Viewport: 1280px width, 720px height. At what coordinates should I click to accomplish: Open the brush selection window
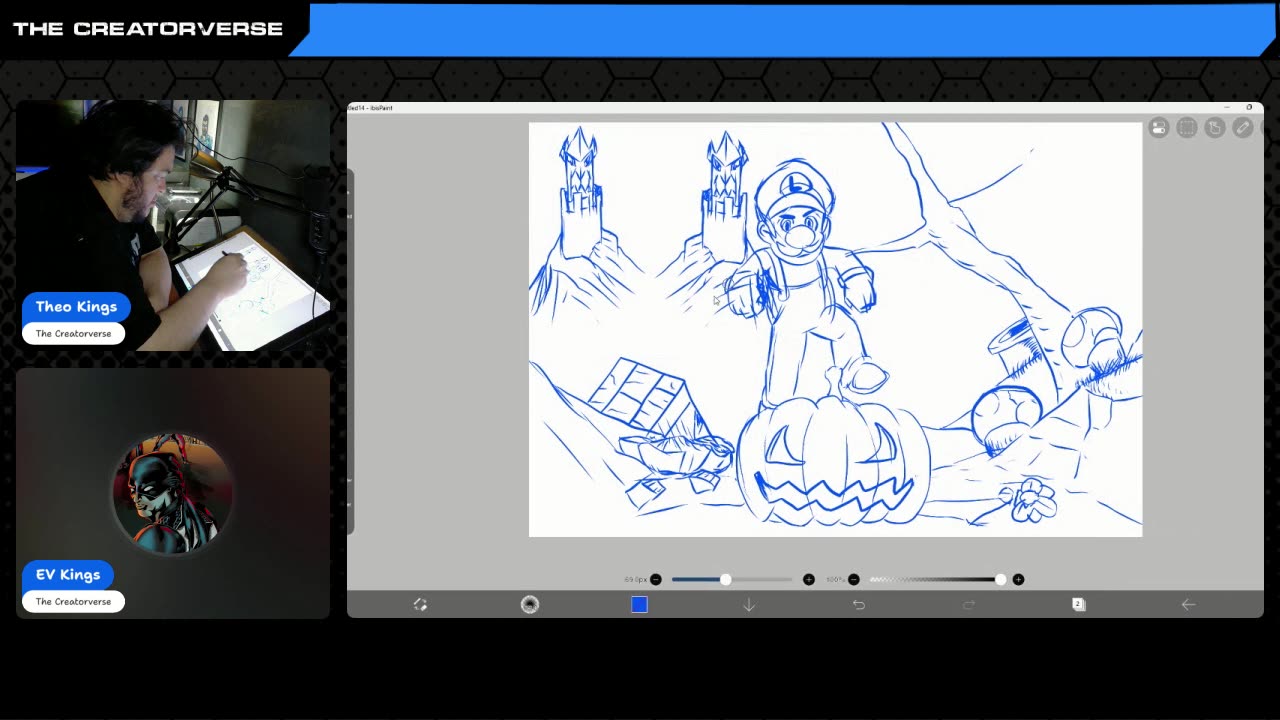tap(530, 605)
